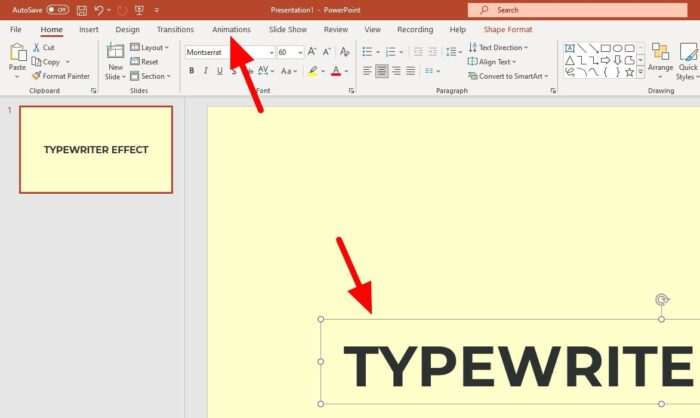Decrease font size with the smaller A icon
Viewport: 700px width, 418px height.
pos(327,52)
